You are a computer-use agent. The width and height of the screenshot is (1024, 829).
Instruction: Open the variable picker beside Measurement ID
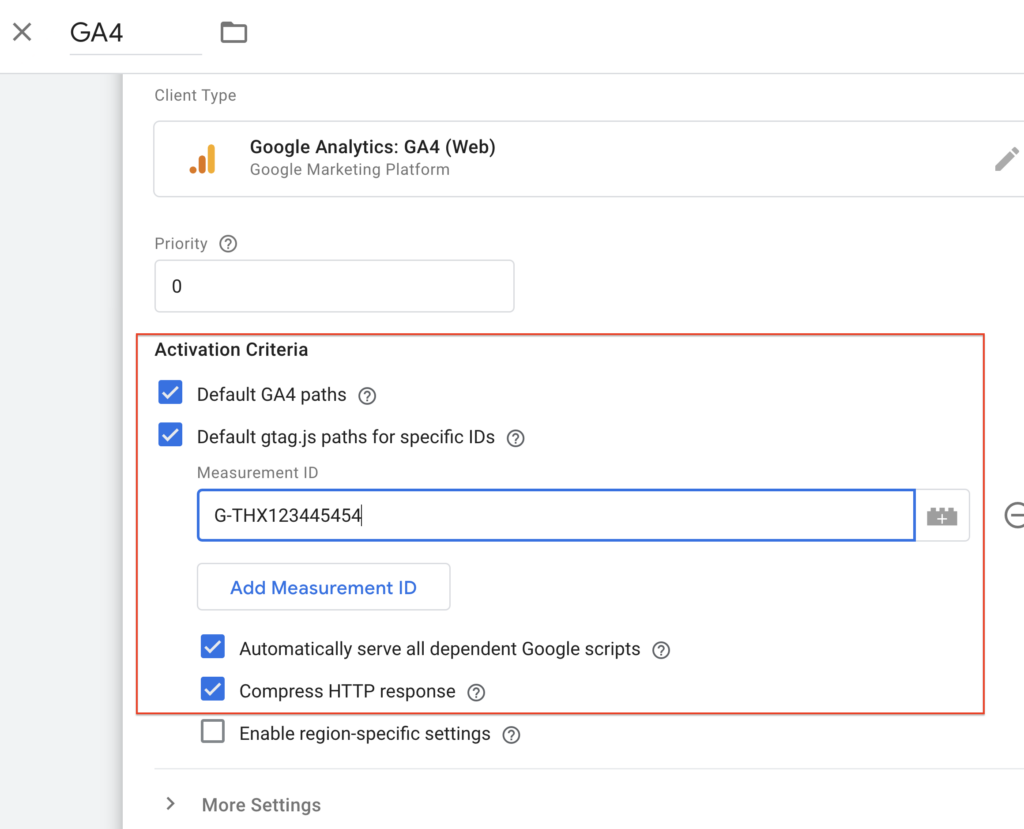point(942,516)
